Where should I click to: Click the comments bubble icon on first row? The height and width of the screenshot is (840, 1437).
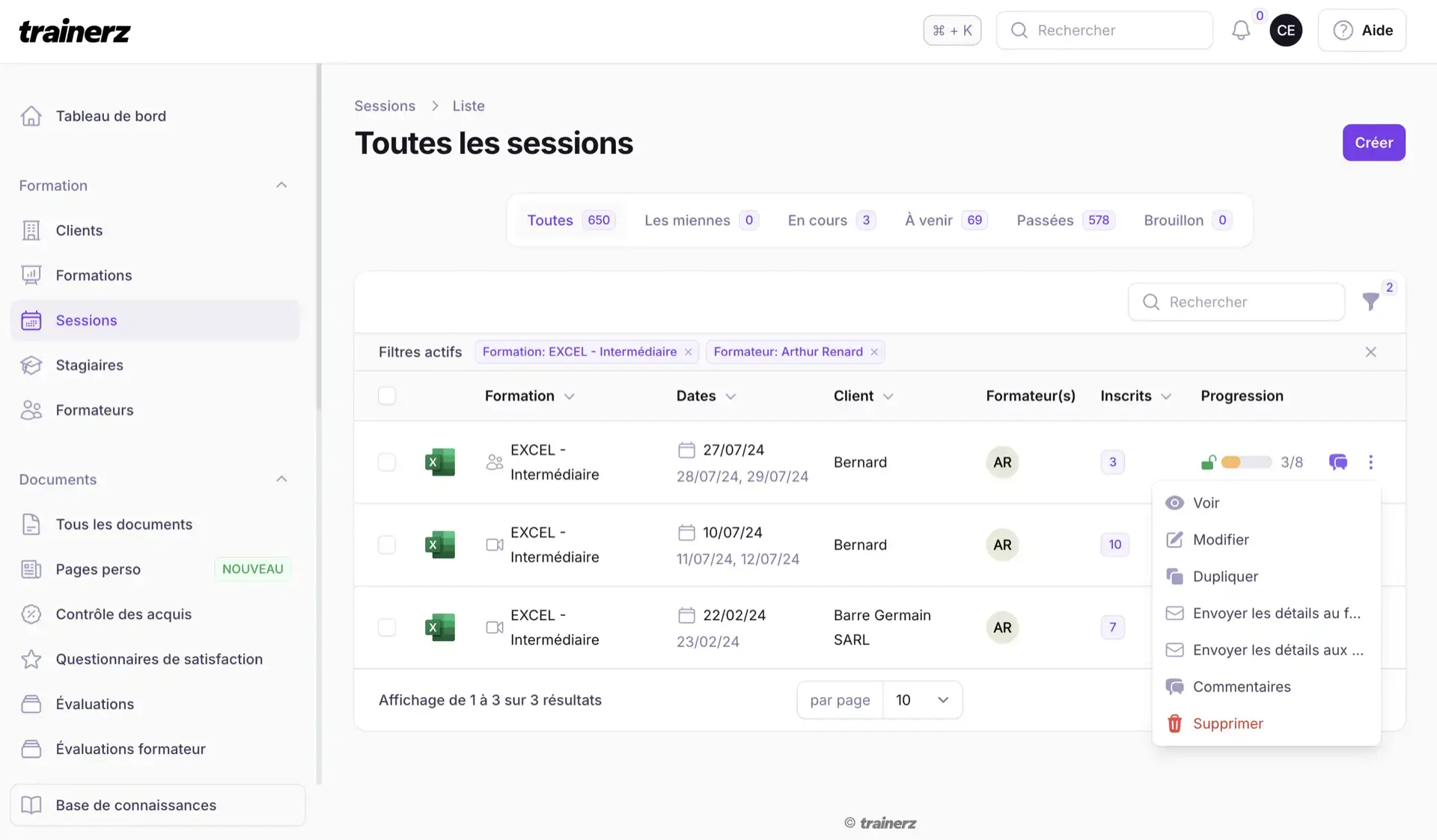coord(1337,462)
